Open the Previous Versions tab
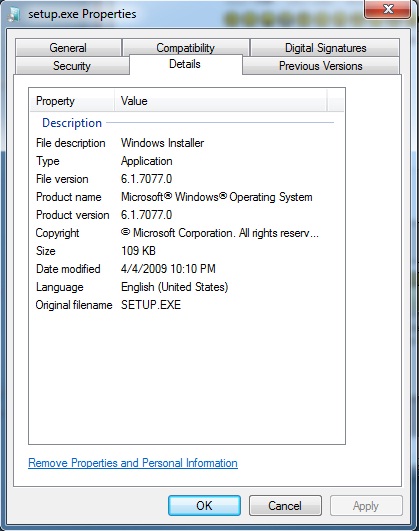The image size is (419, 531). coord(320,66)
